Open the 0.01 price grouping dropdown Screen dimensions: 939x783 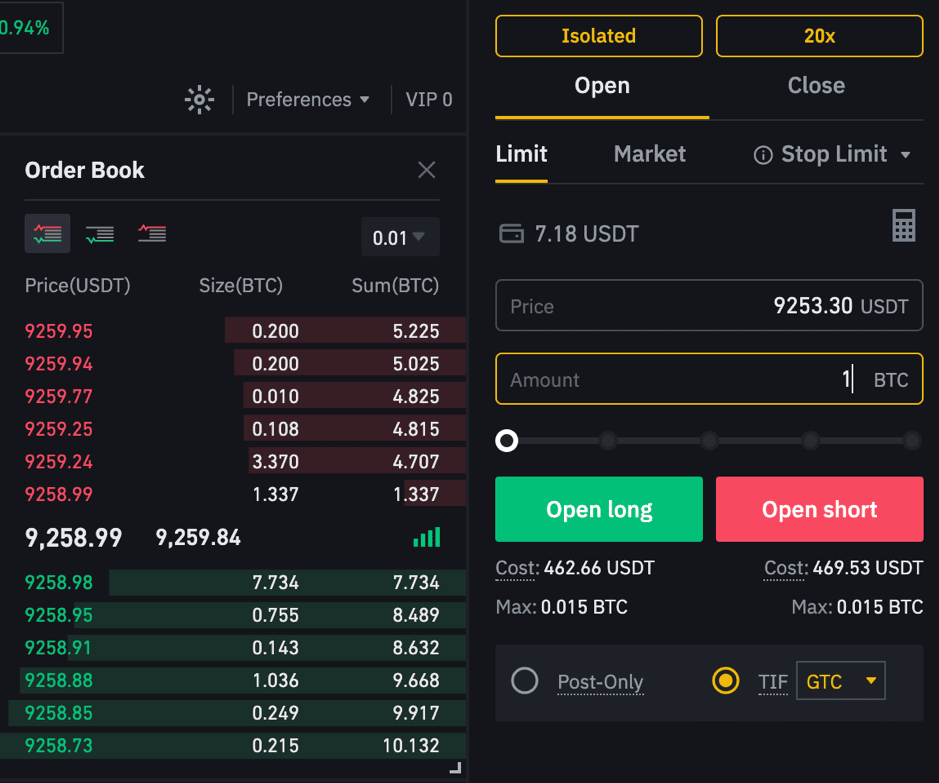(400, 237)
